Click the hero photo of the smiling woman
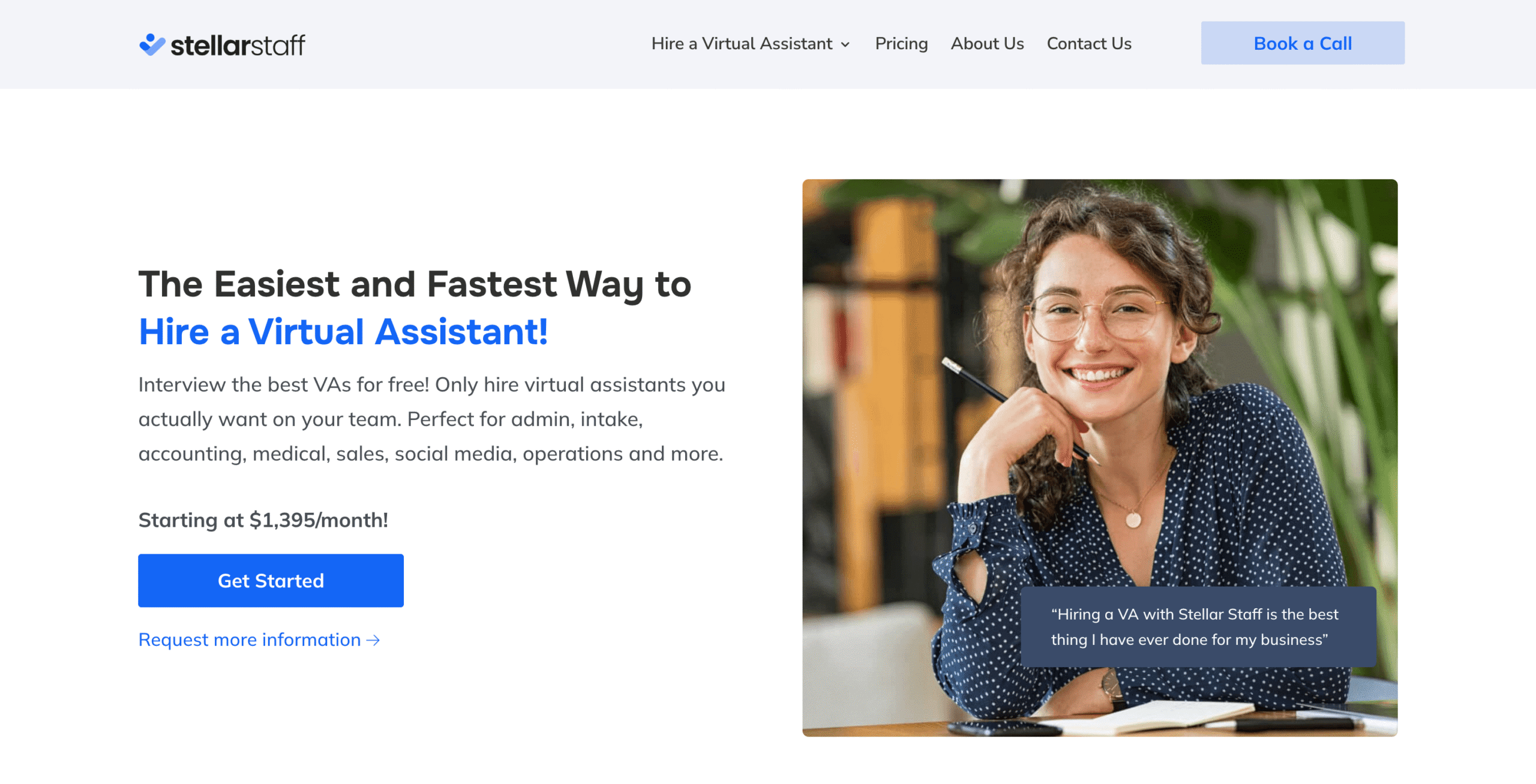The height and width of the screenshot is (784, 1536). [1100, 457]
